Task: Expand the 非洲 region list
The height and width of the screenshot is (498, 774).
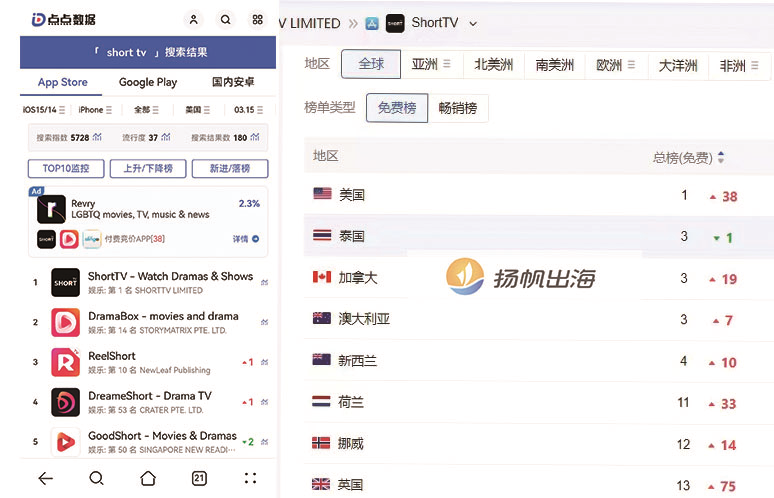Action: [x=754, y=65]
